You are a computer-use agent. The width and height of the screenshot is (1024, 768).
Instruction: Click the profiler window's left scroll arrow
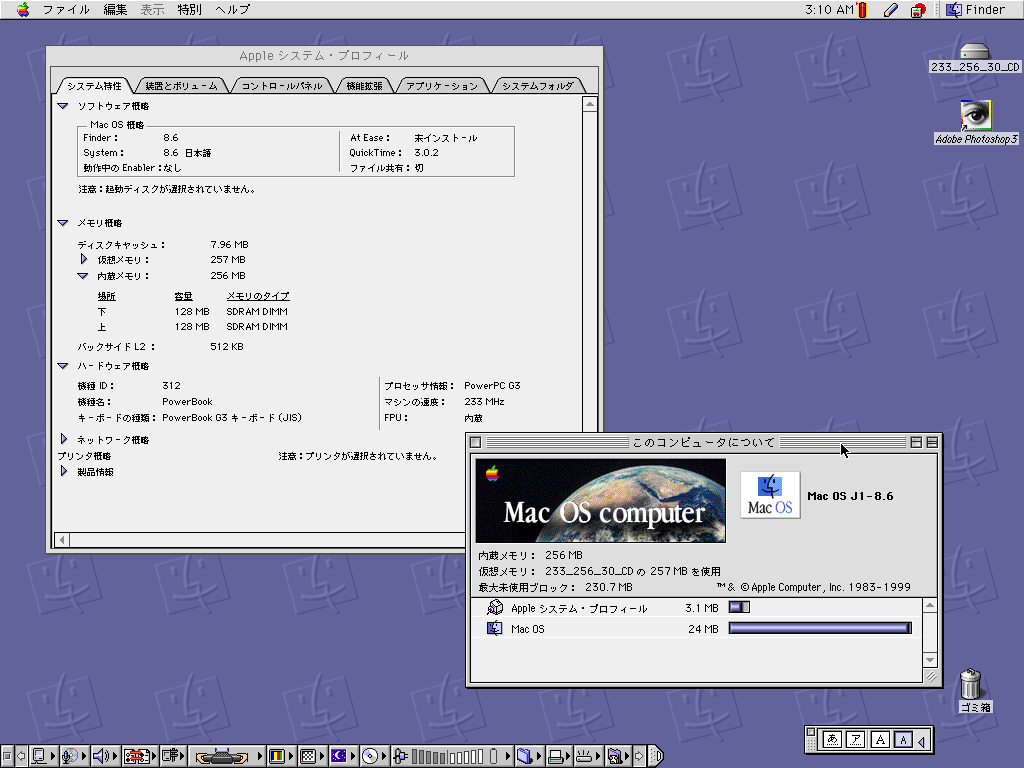[x=62, y=540]
